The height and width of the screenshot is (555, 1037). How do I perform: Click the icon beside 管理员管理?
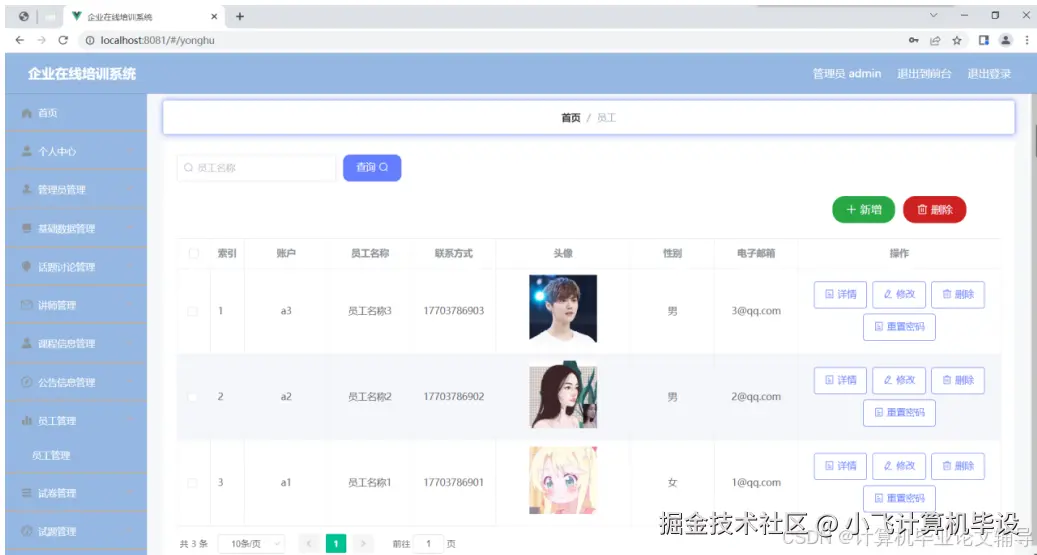click(x=26, y=190)
